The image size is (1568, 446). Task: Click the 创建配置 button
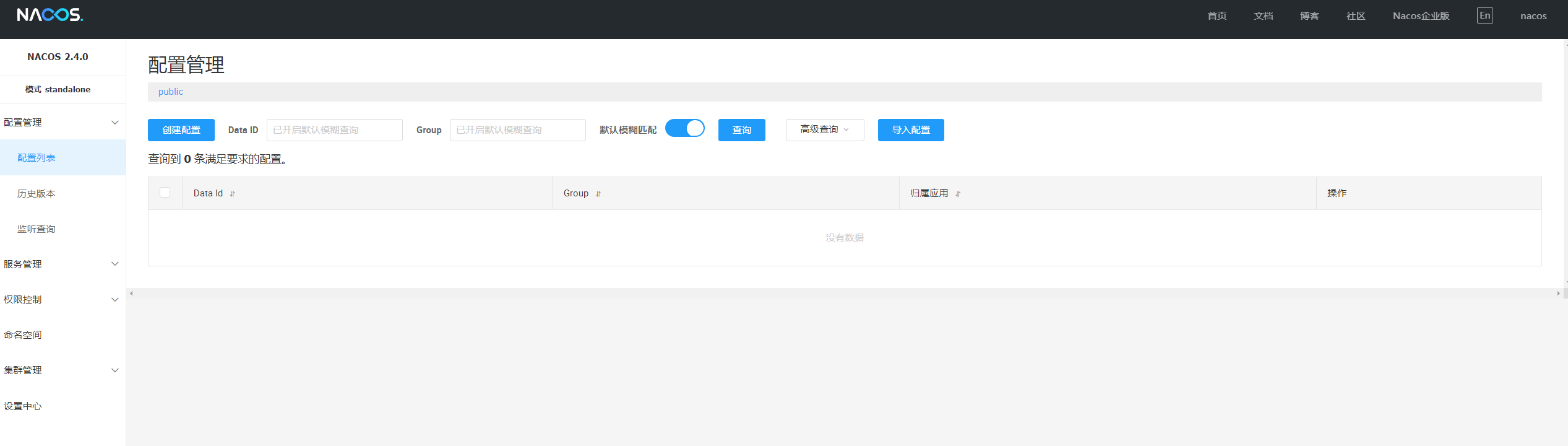coord(181,129)
